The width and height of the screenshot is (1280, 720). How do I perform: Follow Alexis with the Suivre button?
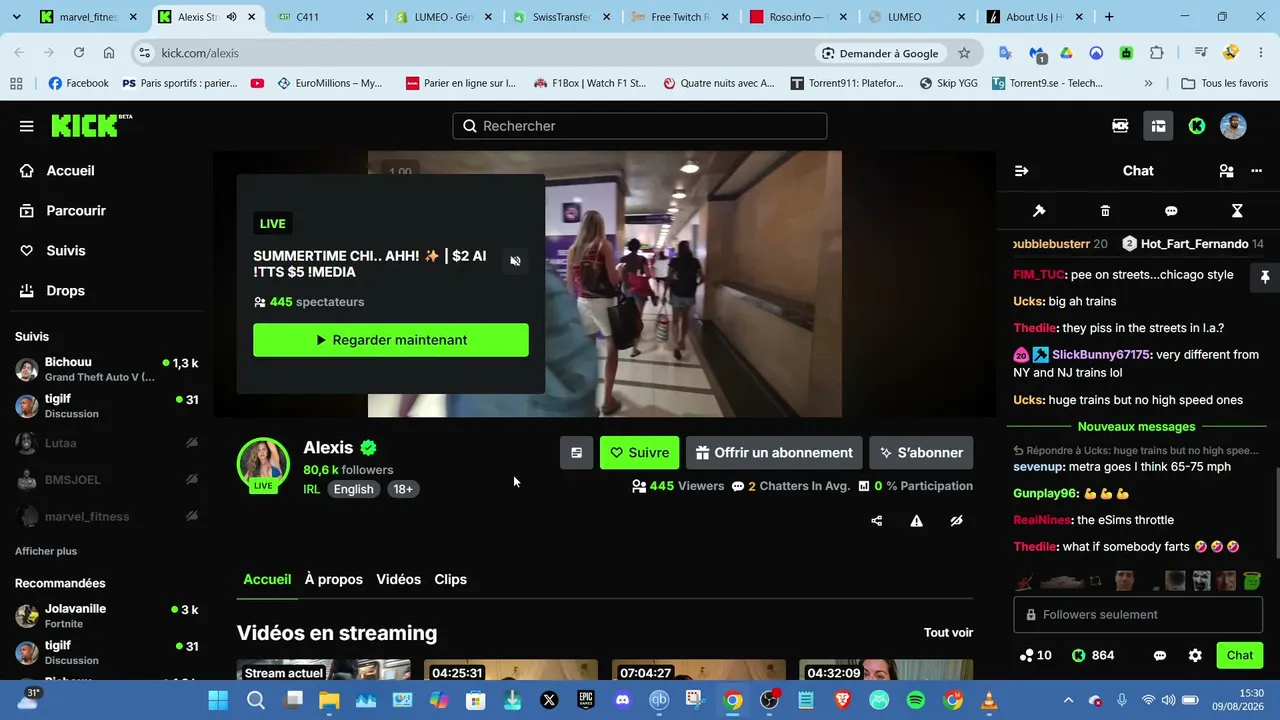pyautogui.click(x=640, y=453)
